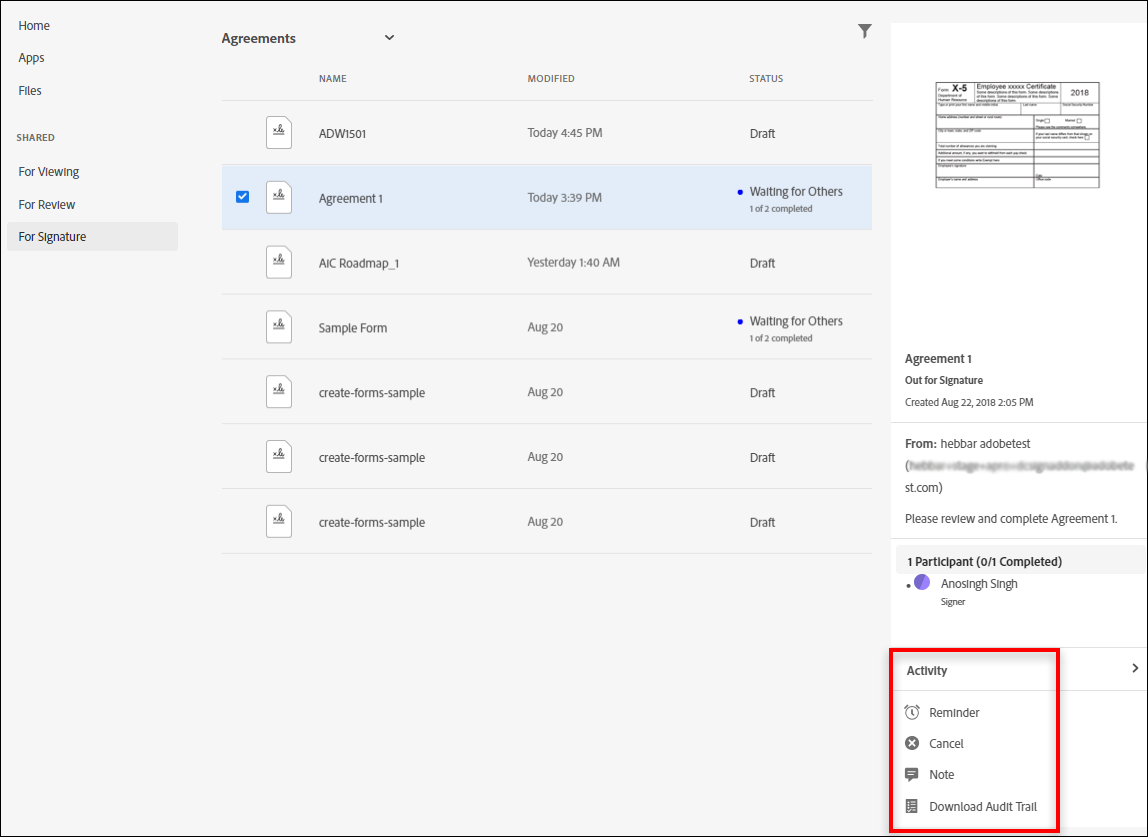Open the agreement preview thumbnail

tap(1017, 135)
